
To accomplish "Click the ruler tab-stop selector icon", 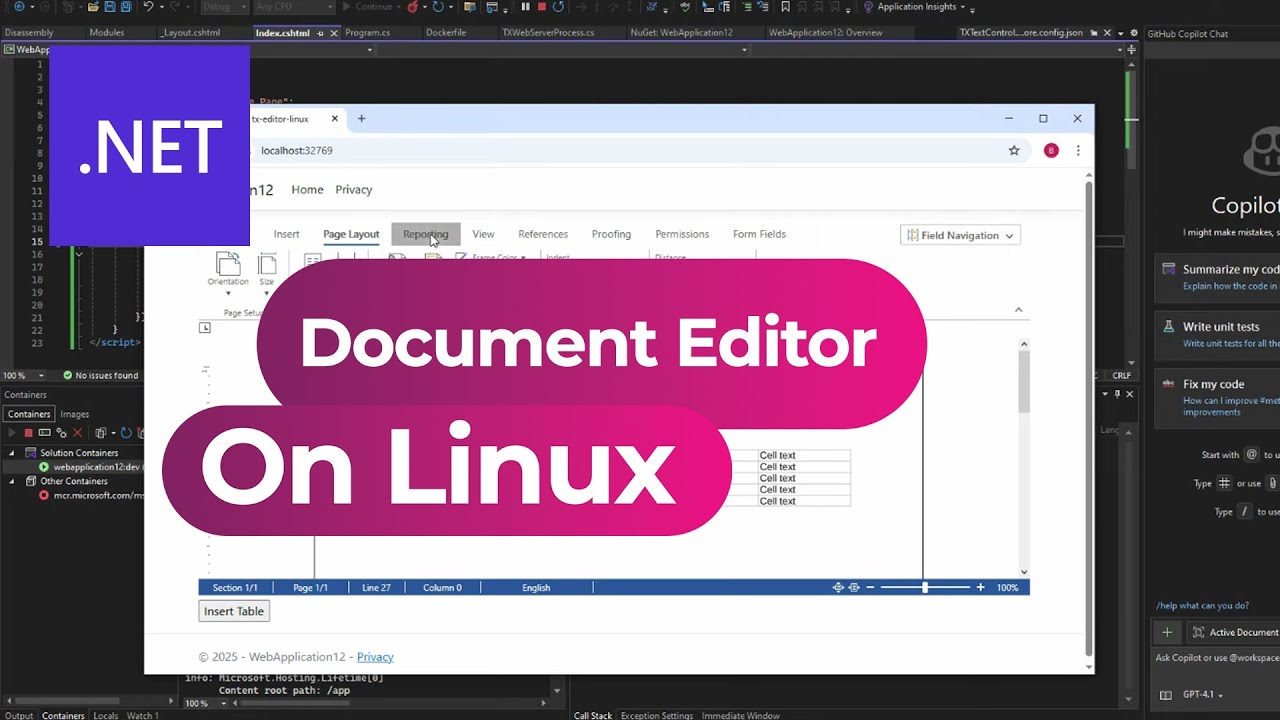I will tap(205, 327).
